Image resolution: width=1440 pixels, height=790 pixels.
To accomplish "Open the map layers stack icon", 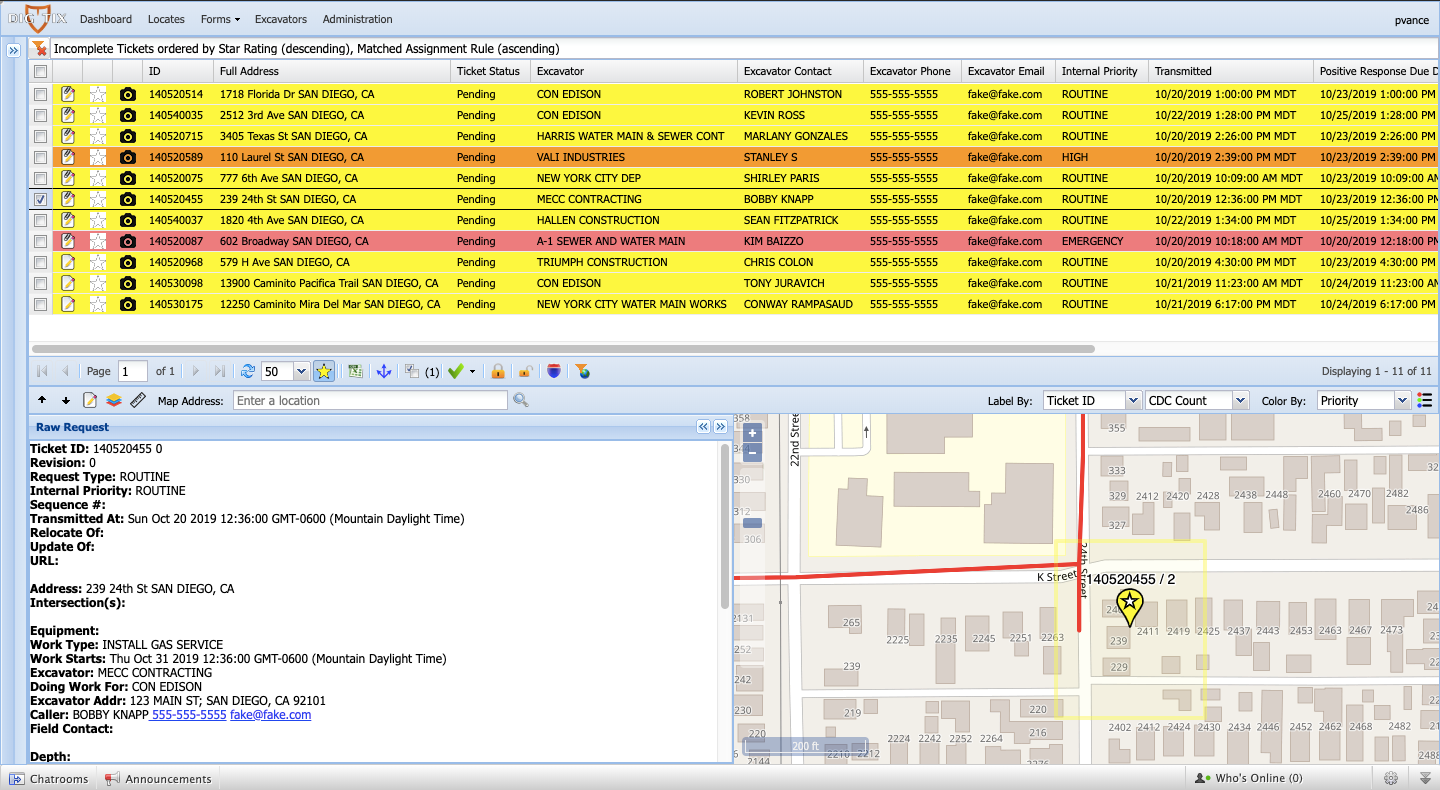I will pyautogui.click(x=114, y=400).
